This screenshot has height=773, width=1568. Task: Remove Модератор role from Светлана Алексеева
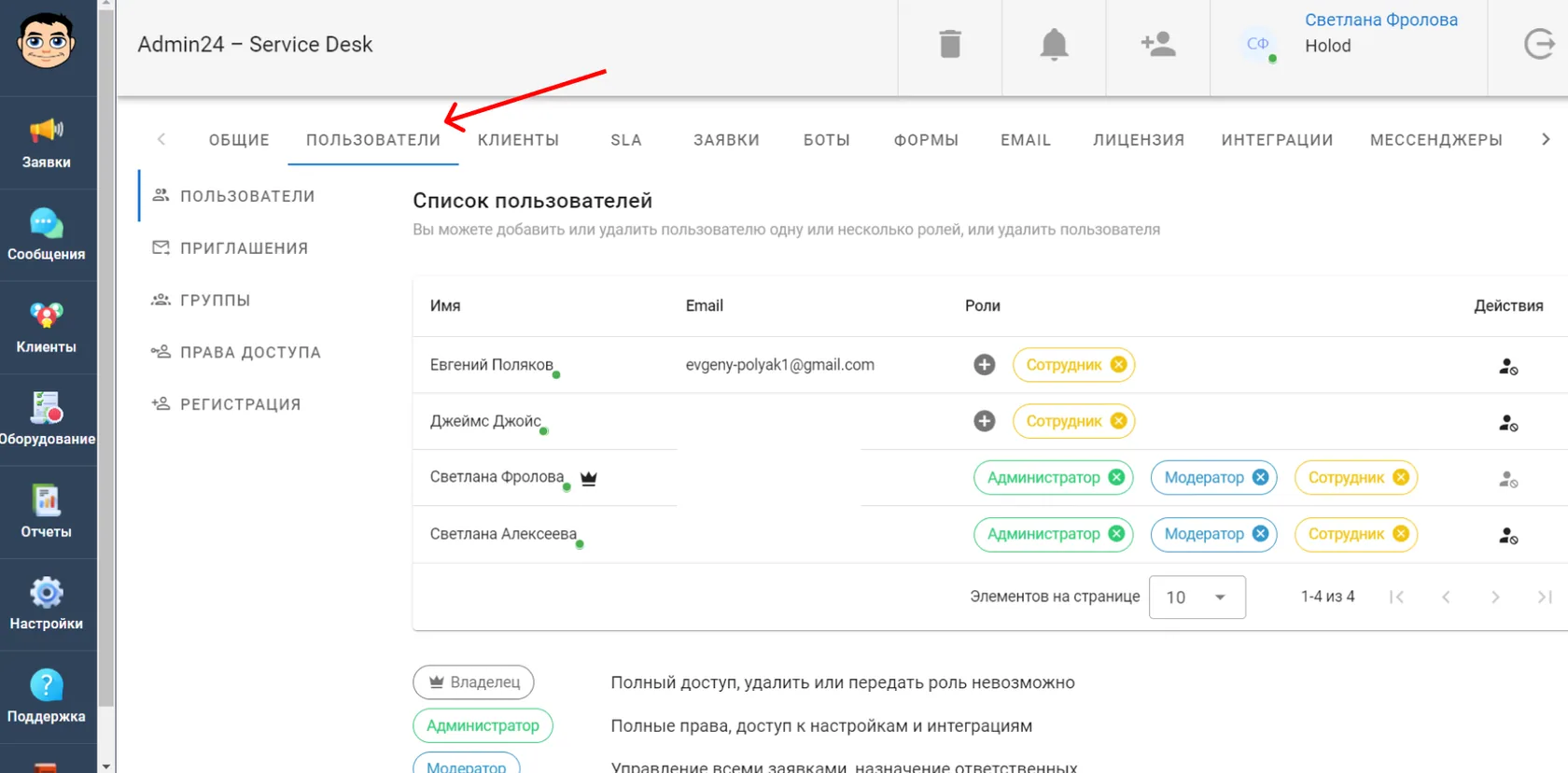tap(1260, 533)
